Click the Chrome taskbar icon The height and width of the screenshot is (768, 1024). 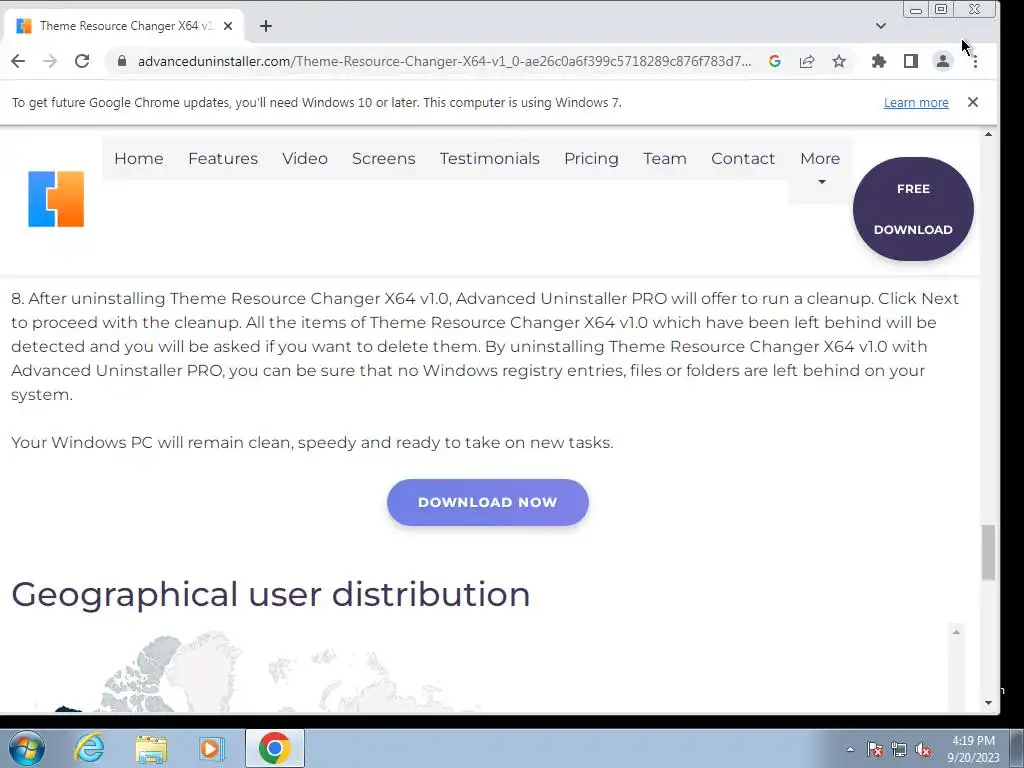[x=274, y=748]
